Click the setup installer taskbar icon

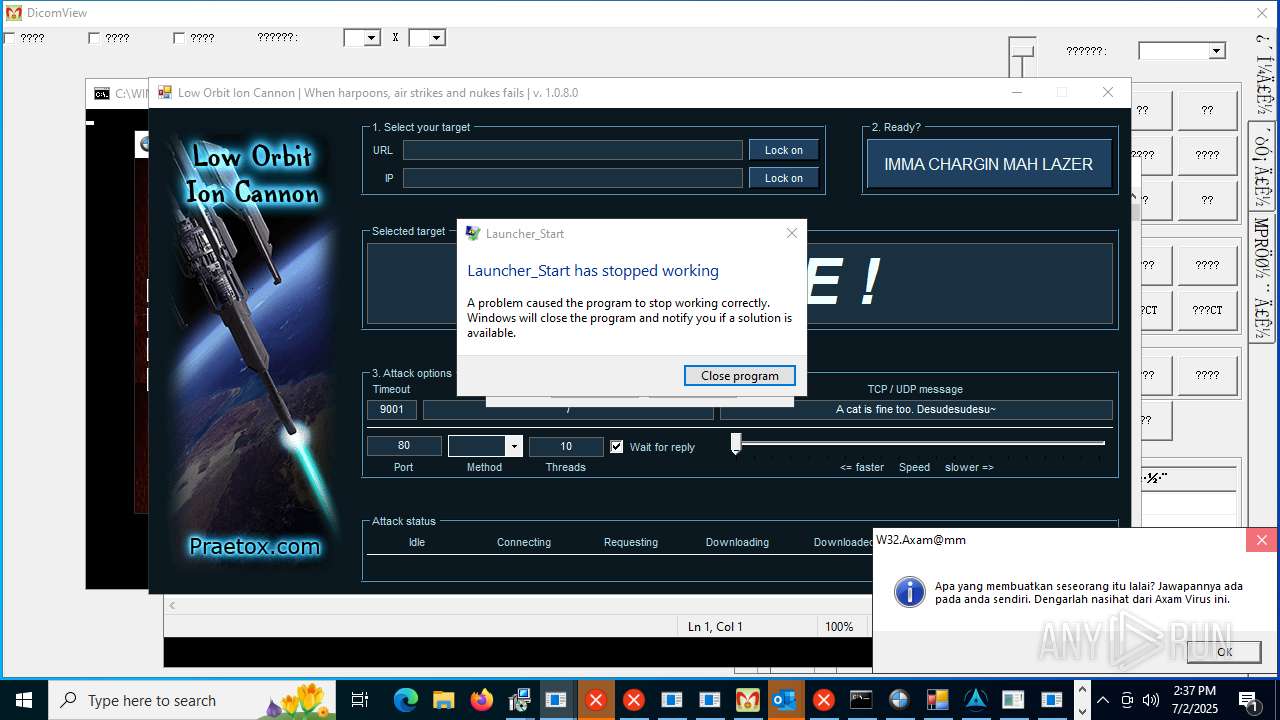[519, 700]
